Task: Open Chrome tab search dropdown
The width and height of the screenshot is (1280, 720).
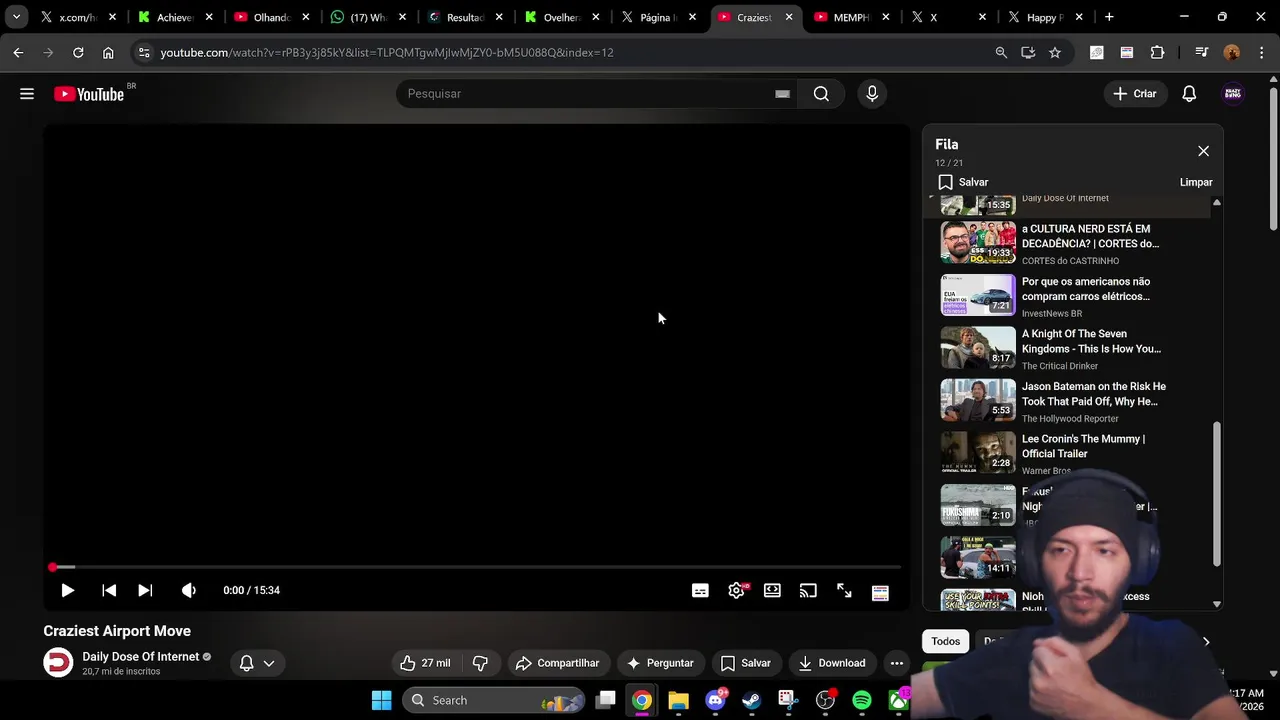Action: point(16,17)
